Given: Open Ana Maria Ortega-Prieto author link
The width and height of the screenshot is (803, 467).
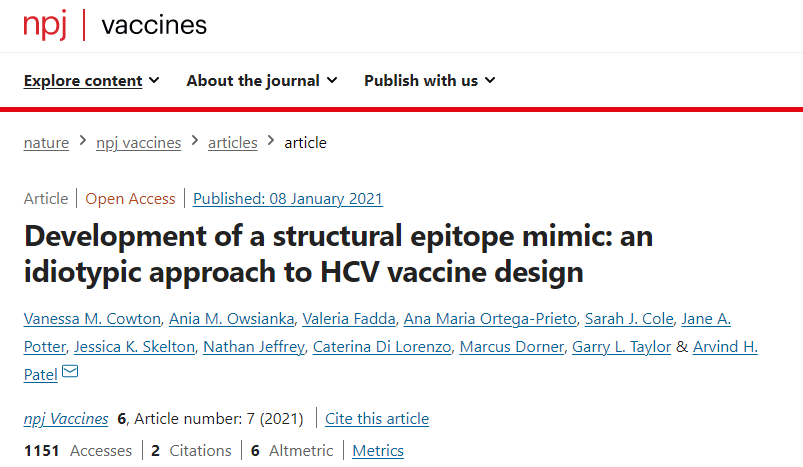Looking at the screenshot, I should click(x=490, y=319).
